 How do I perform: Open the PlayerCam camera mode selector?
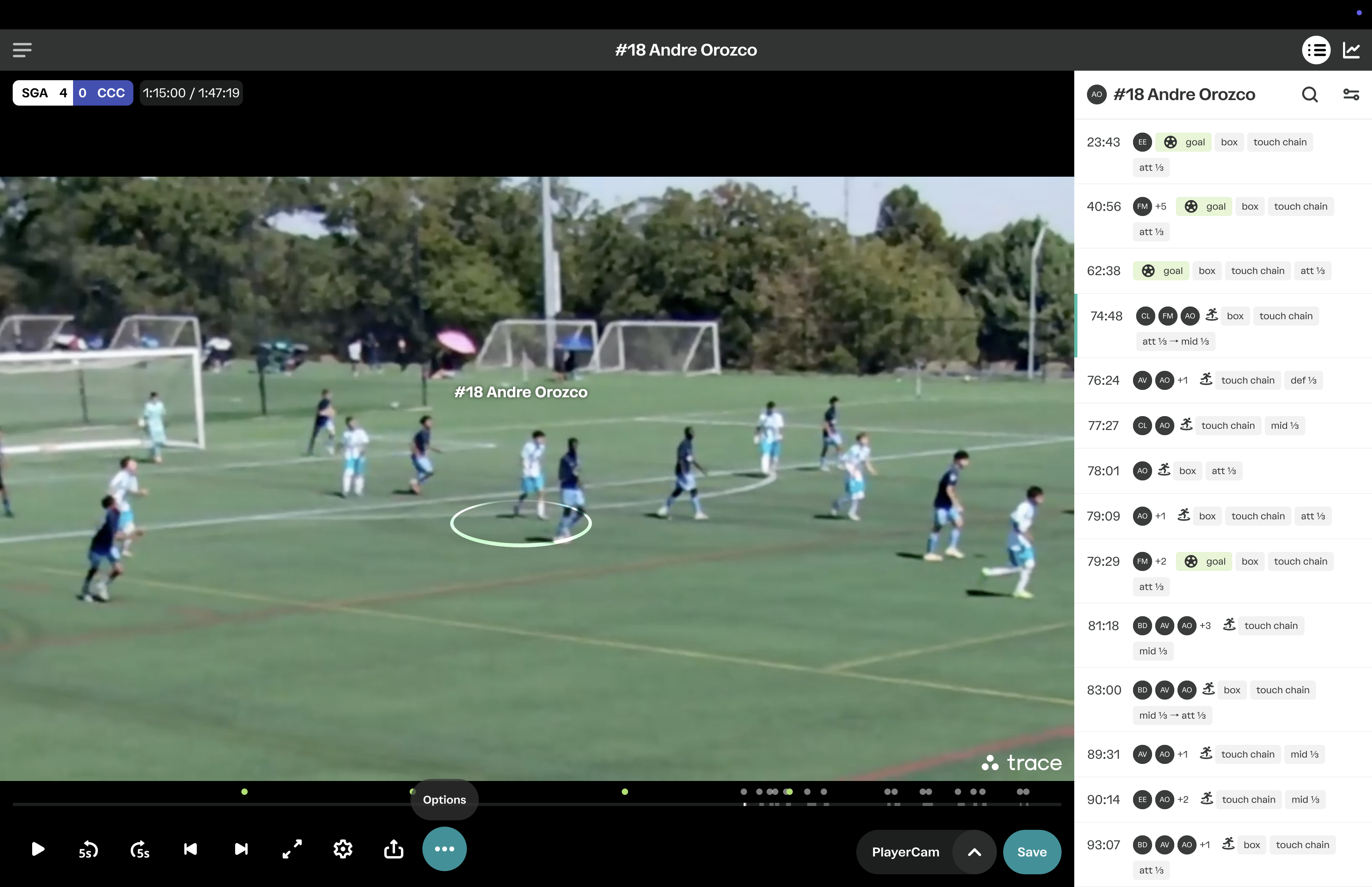pos(905,852)
